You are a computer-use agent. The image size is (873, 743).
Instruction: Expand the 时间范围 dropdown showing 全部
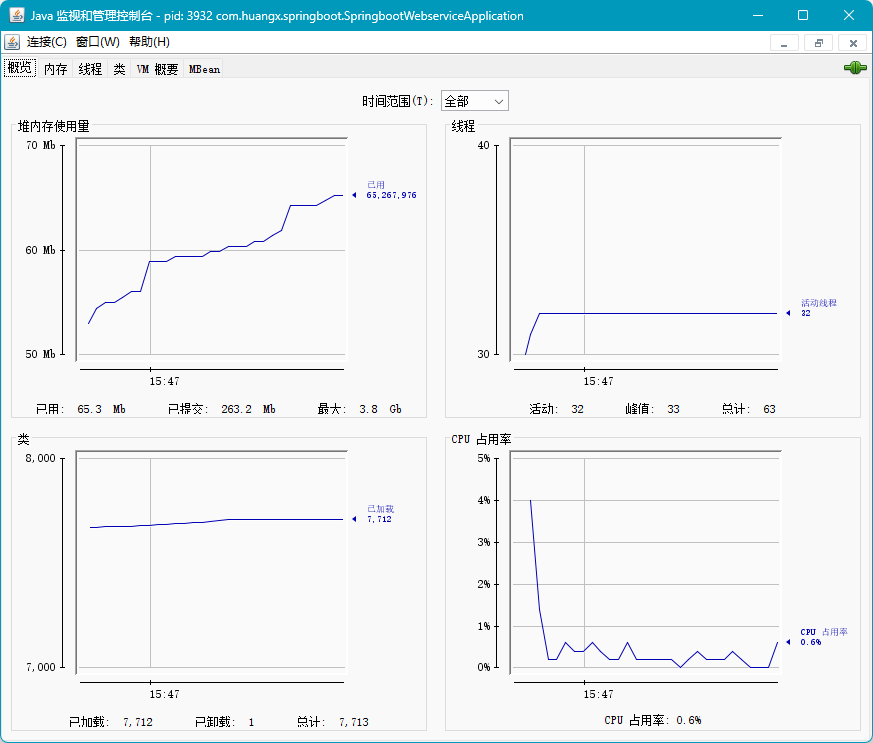(x=474, y=101)
